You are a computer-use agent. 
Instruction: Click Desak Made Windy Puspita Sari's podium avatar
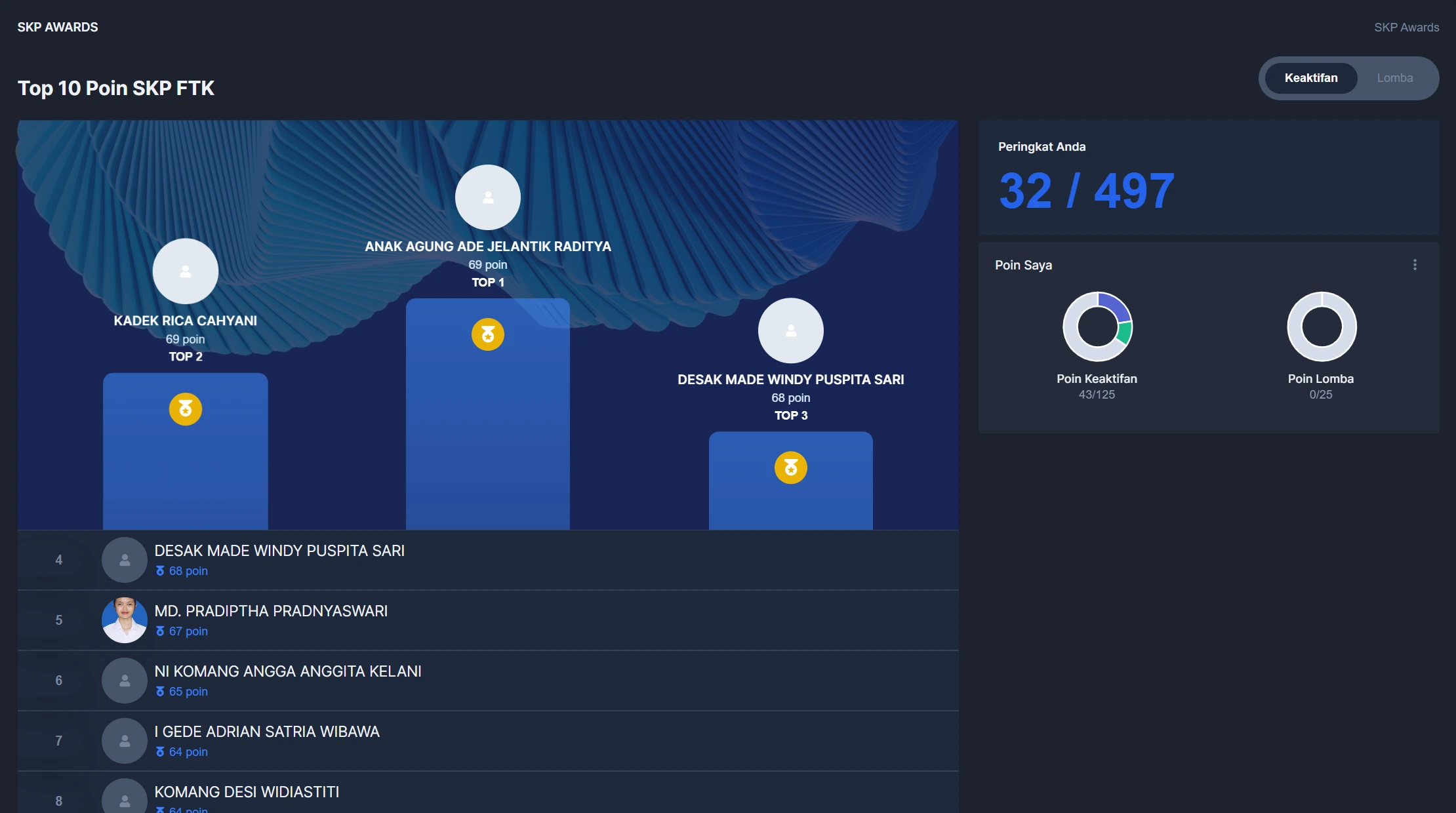pyautogui.click(x=791, y=330)
